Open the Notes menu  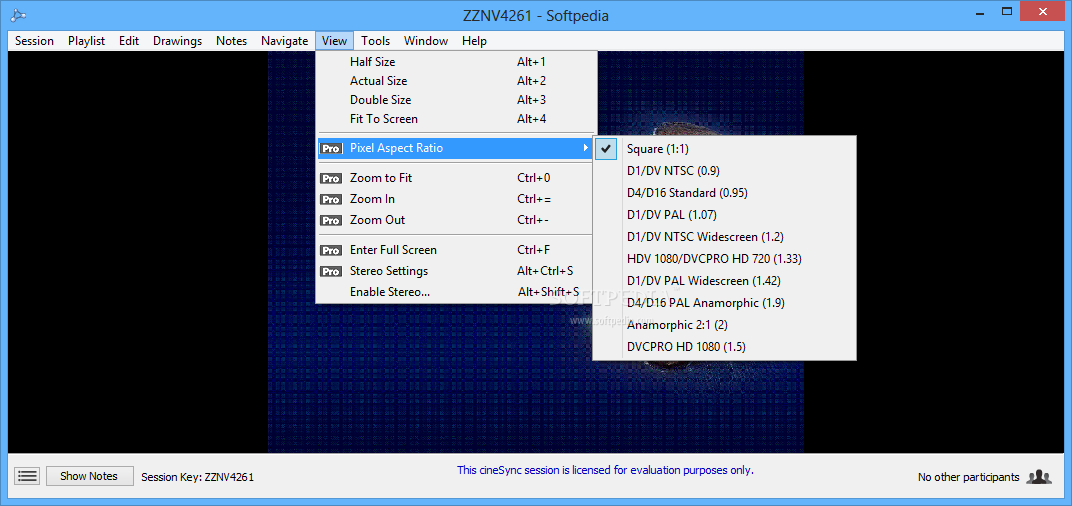click(231, 41)
